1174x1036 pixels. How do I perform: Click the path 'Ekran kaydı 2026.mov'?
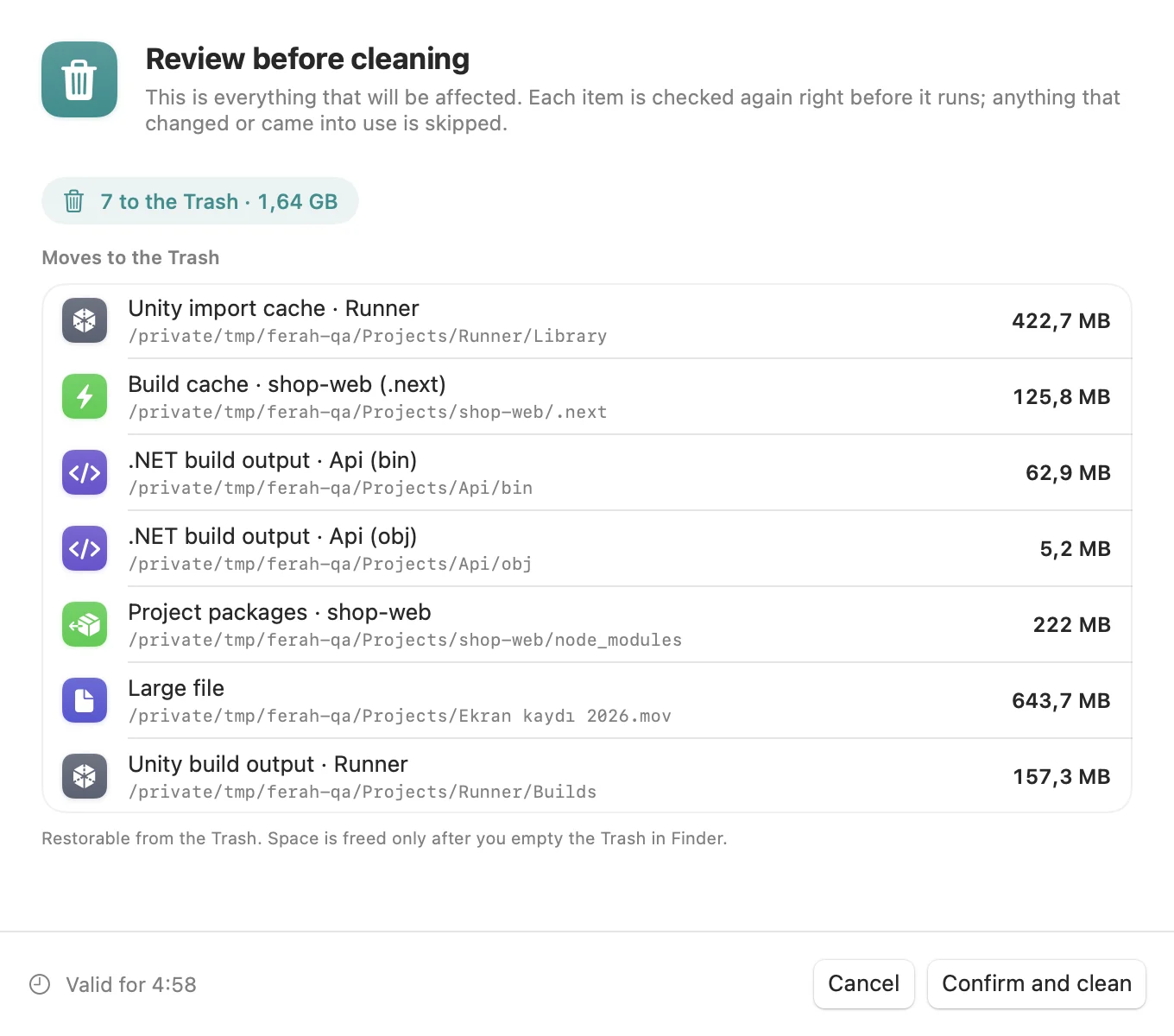tap(400, 716)
